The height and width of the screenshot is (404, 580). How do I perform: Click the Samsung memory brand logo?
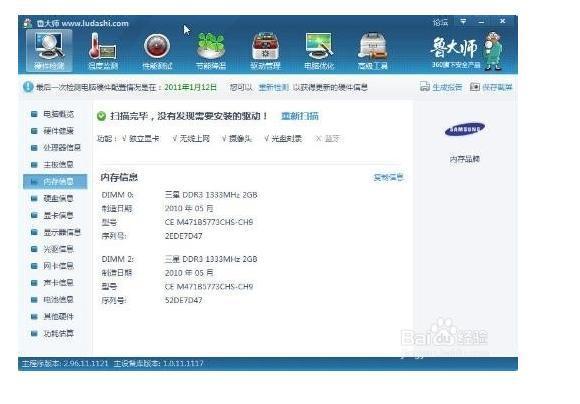click(x=465, y=129)
